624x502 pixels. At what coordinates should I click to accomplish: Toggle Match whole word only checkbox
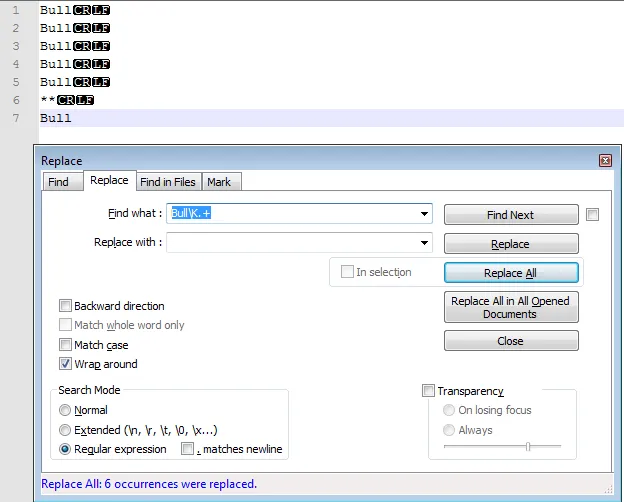click(x=65, y=325)
